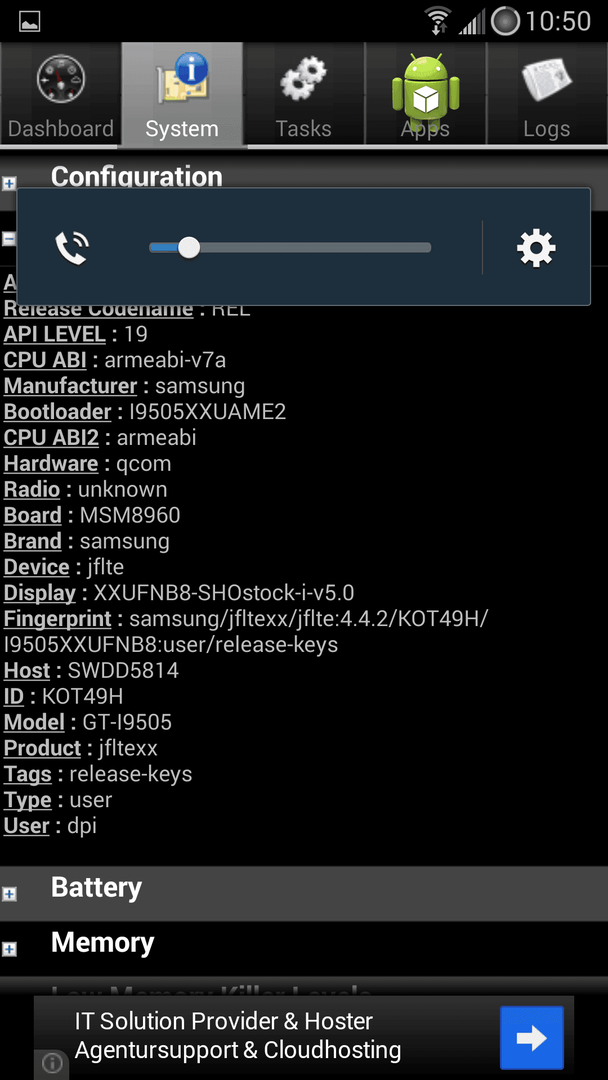Select the System info tab
Viewport: 608px width, 1080px height.
click(182, 94)
